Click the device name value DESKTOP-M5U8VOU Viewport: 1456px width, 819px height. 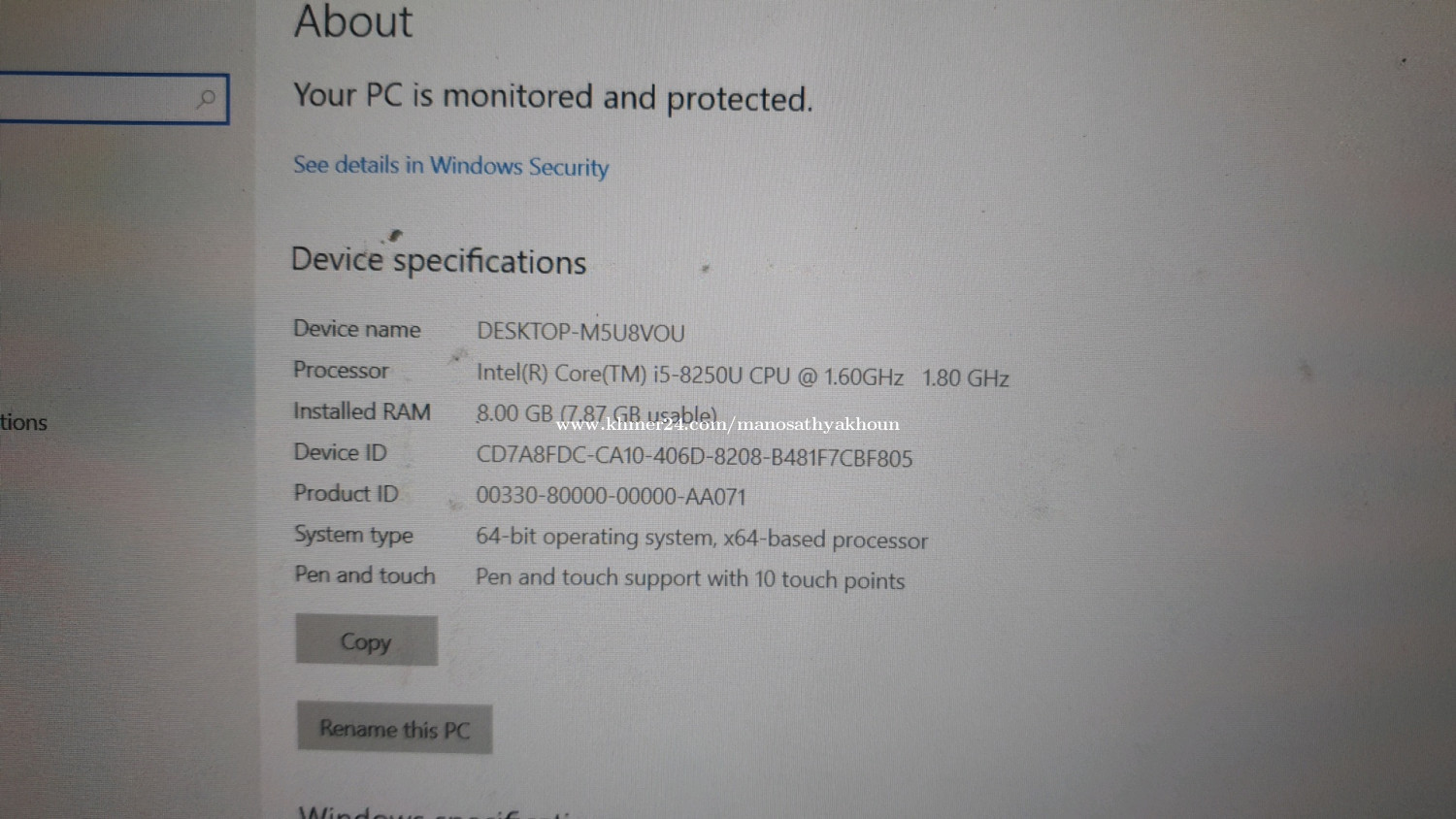point(580,332)
